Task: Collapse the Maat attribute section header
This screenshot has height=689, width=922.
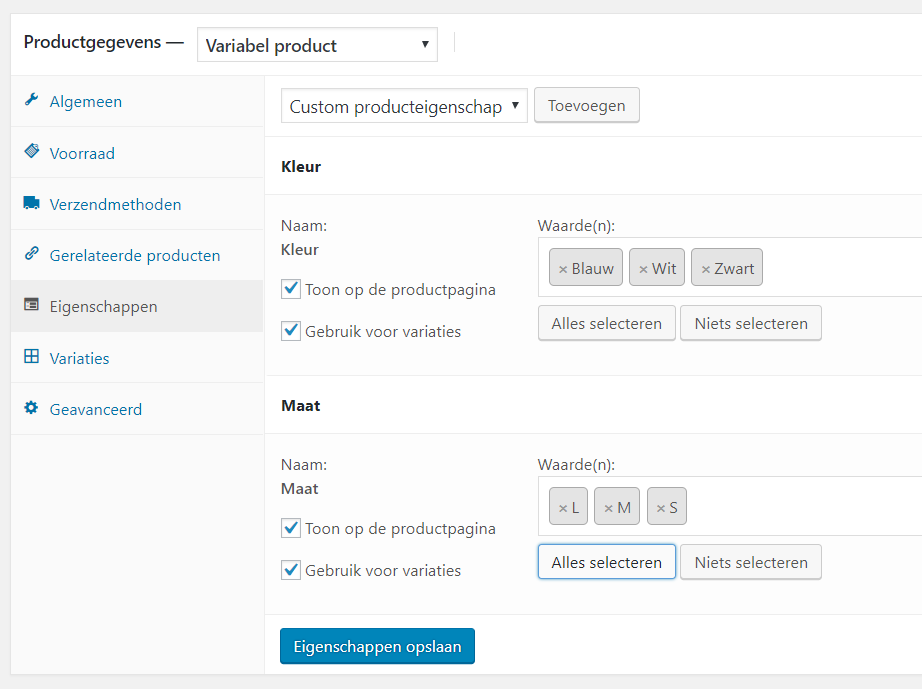Action: click(x=593, y=406)
